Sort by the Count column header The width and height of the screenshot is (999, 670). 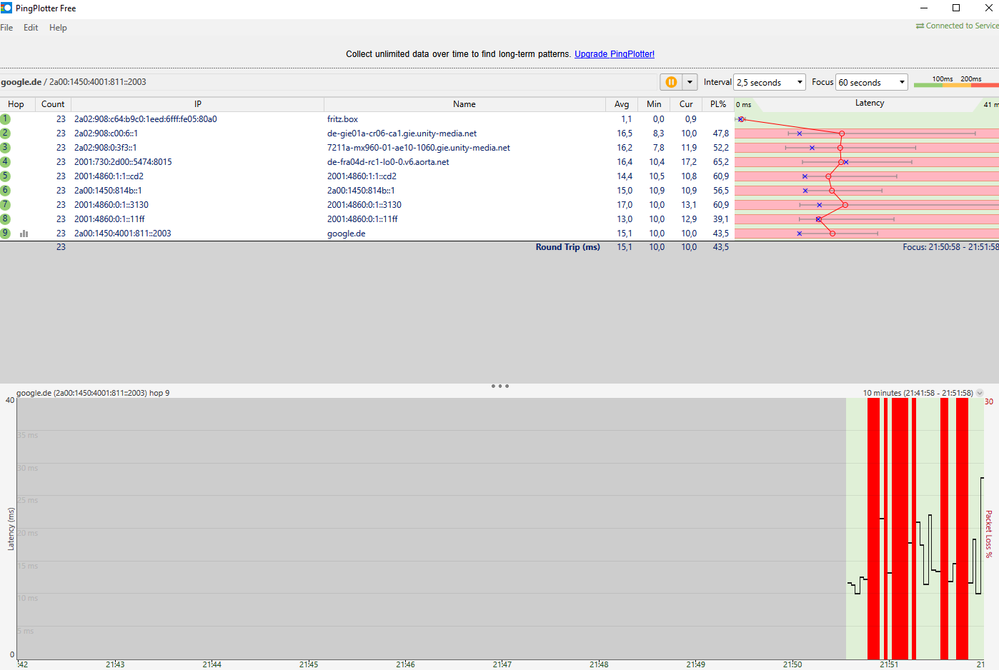53,104
